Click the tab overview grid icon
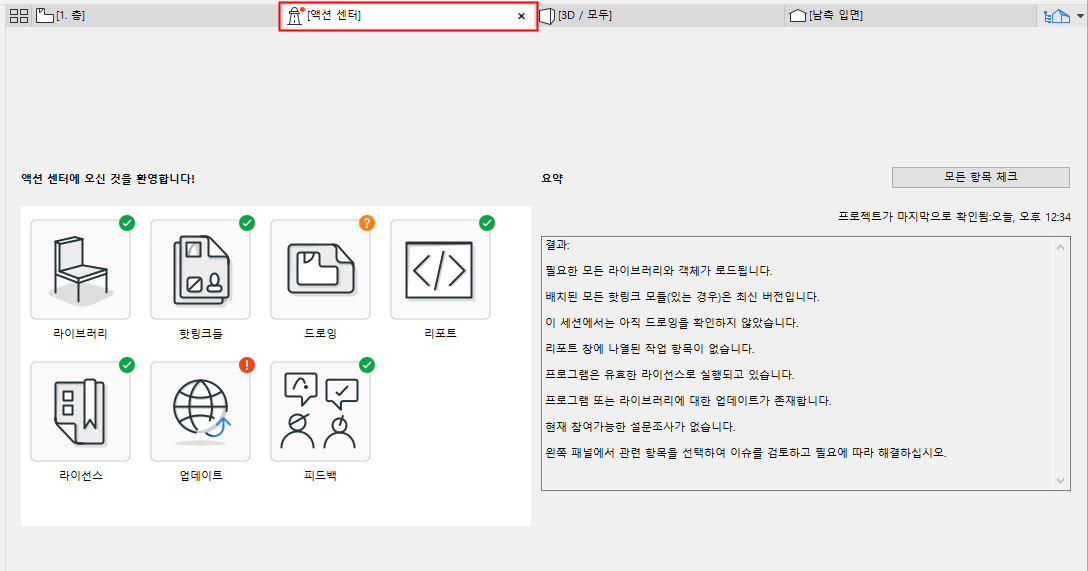This screenshot has width=1088, height=571. click(x=19, y=16)
